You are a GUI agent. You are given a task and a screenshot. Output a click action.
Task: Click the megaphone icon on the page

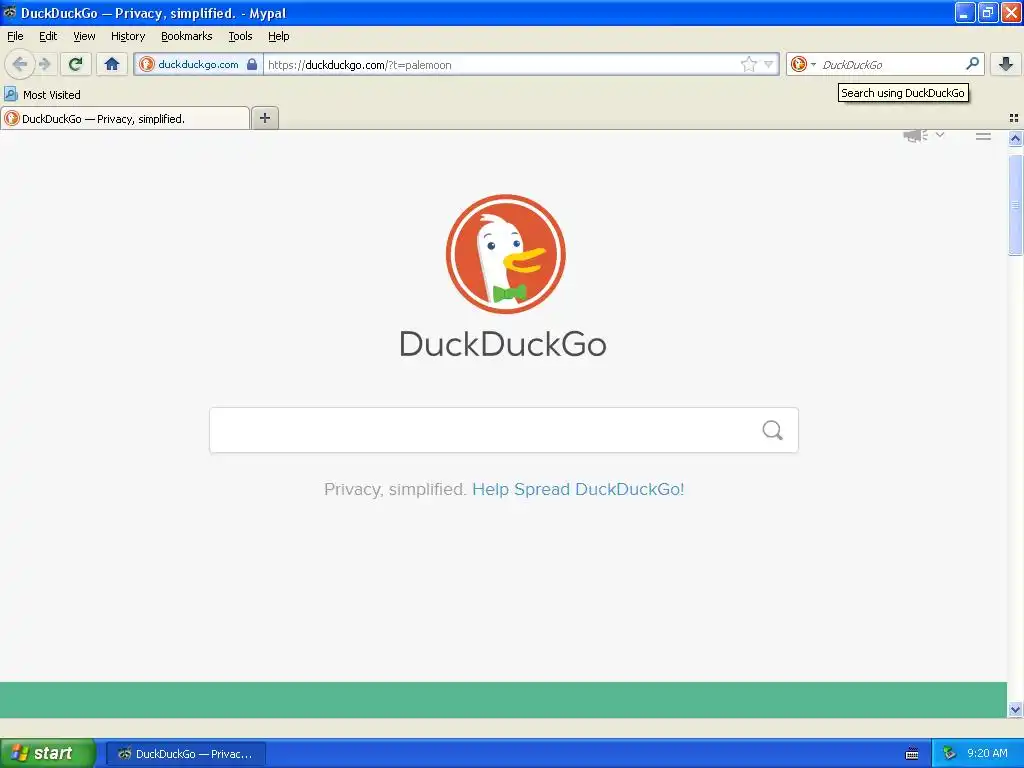click(916, 135)
